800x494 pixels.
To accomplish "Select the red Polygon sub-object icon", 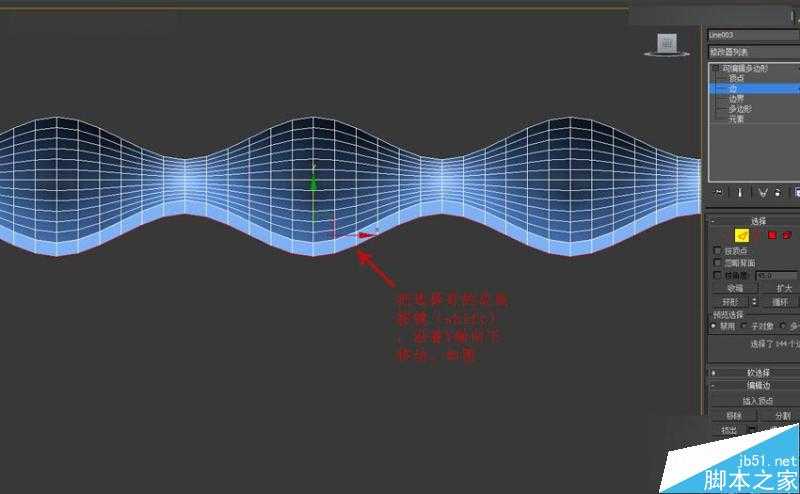I will (x=772, y=235).
